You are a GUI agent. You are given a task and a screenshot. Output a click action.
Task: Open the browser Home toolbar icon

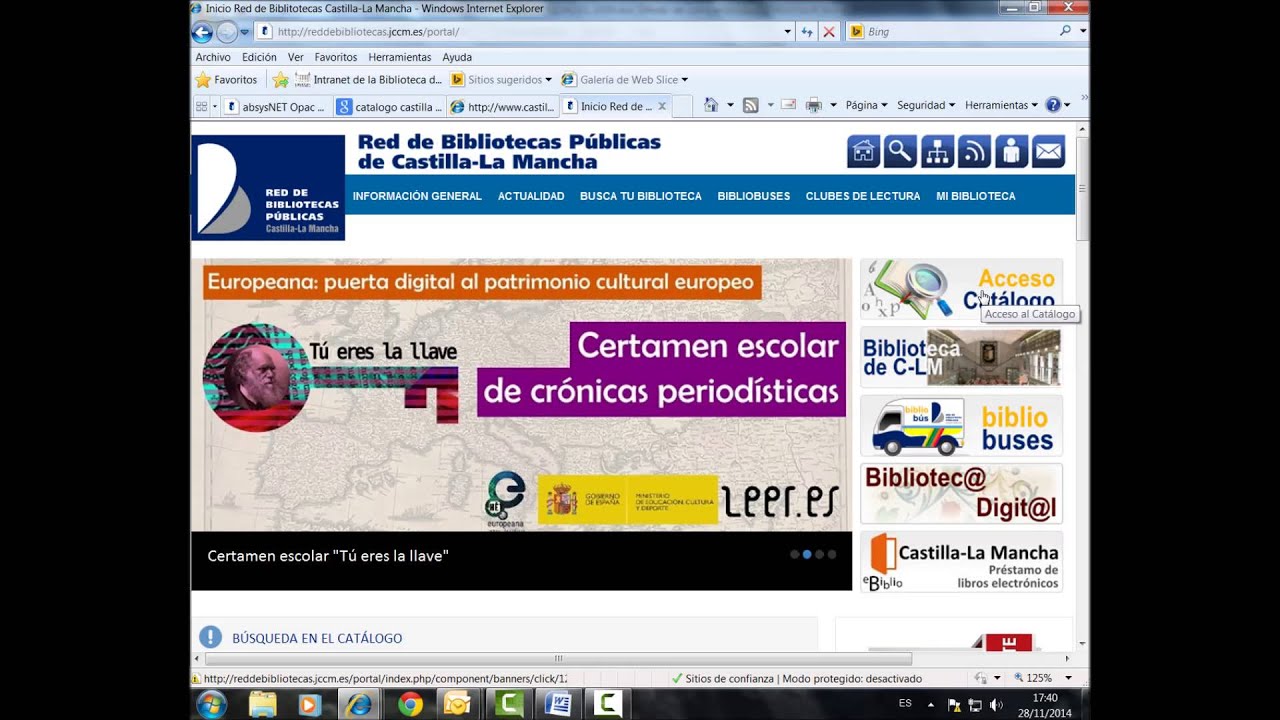point(711,105)
